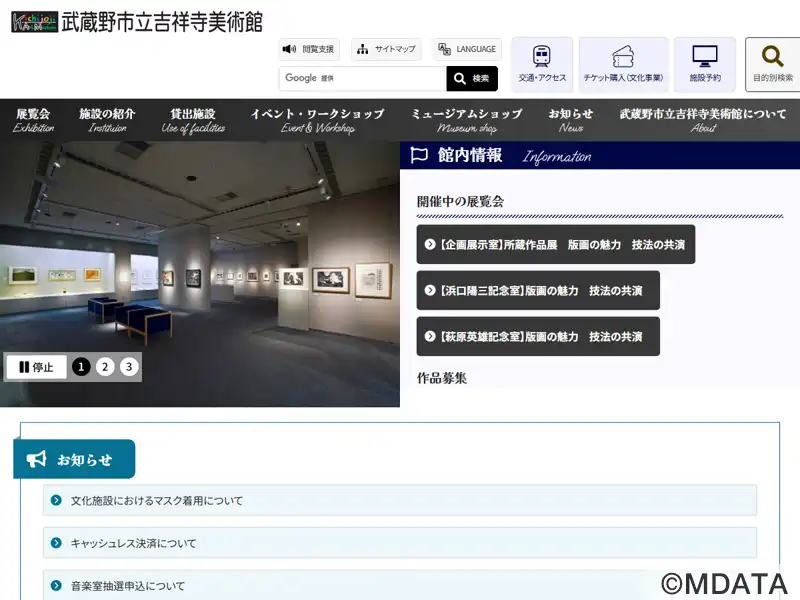Open サイトマップ sitemap icon
Screen dimensions: 800x600
tap(362, 49)
